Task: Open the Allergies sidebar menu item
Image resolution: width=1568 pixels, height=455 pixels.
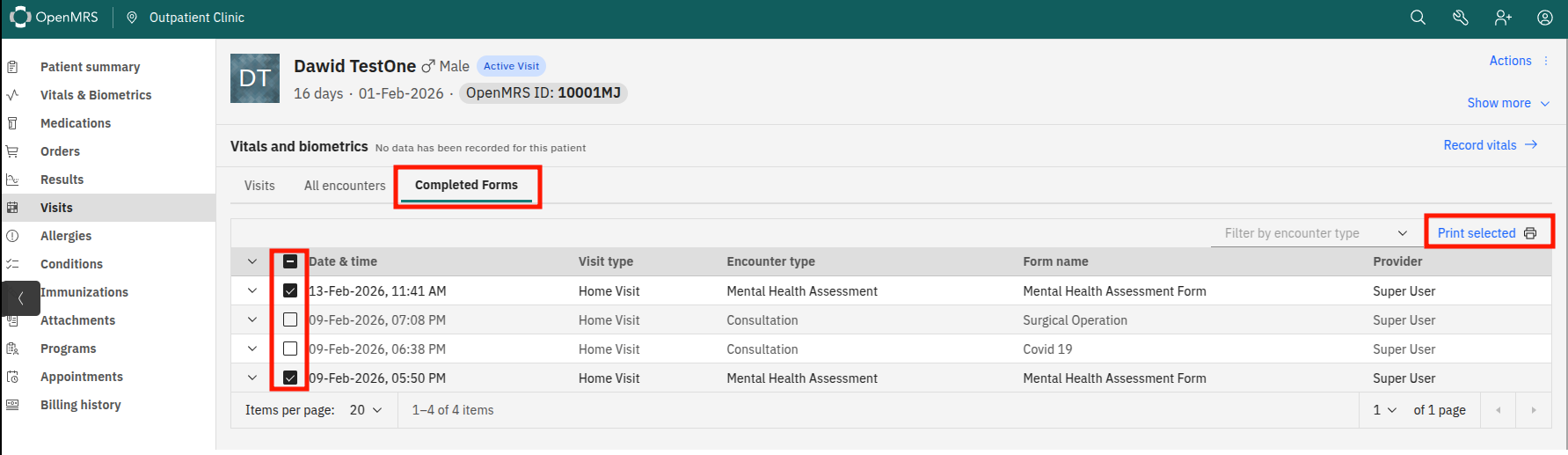Action: (x=66, y=236)
